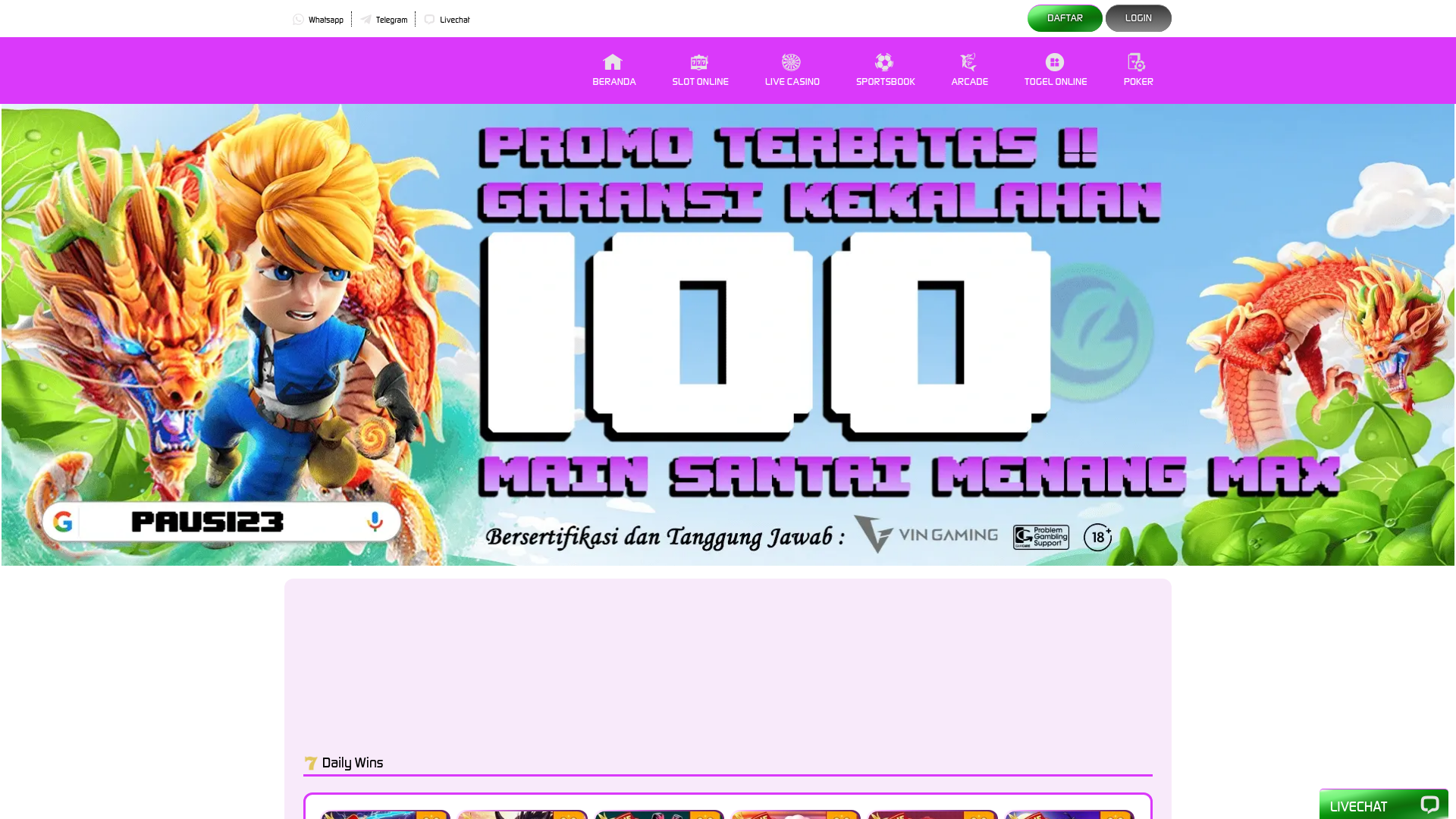The image size is (1456, 819).
Task: Click the Daily Wins heading
Action: (x=352, y=763)
